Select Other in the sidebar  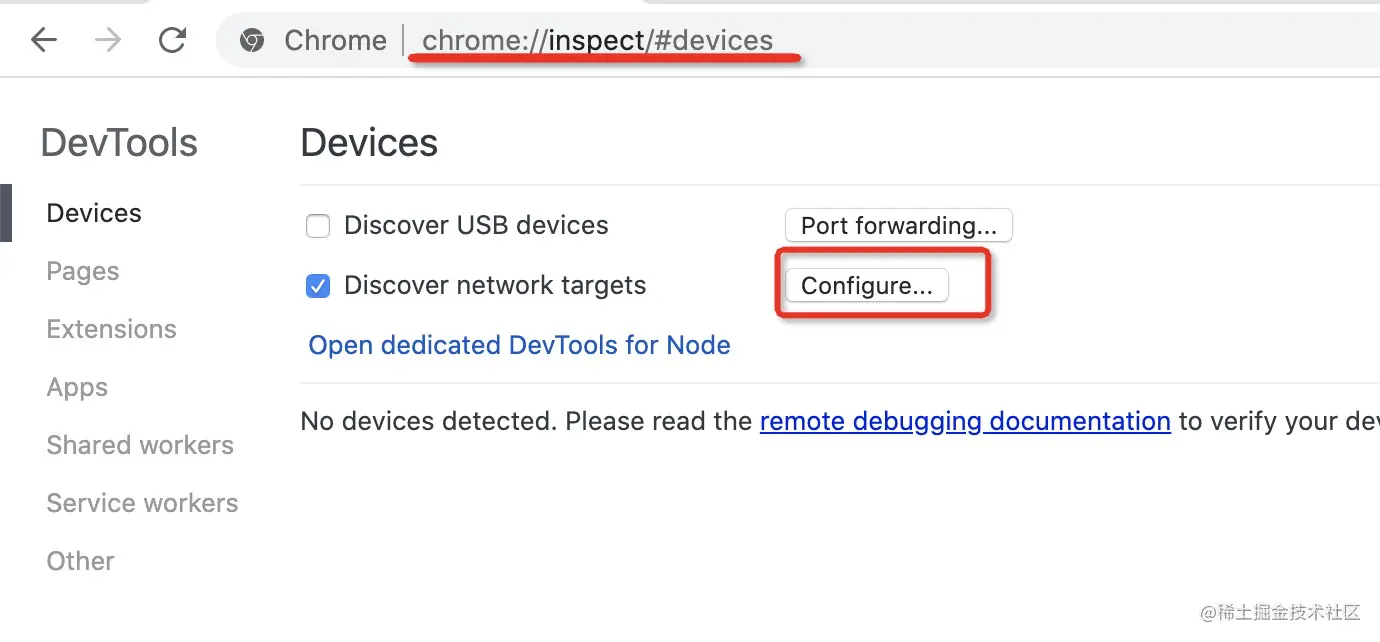(80, 561)
